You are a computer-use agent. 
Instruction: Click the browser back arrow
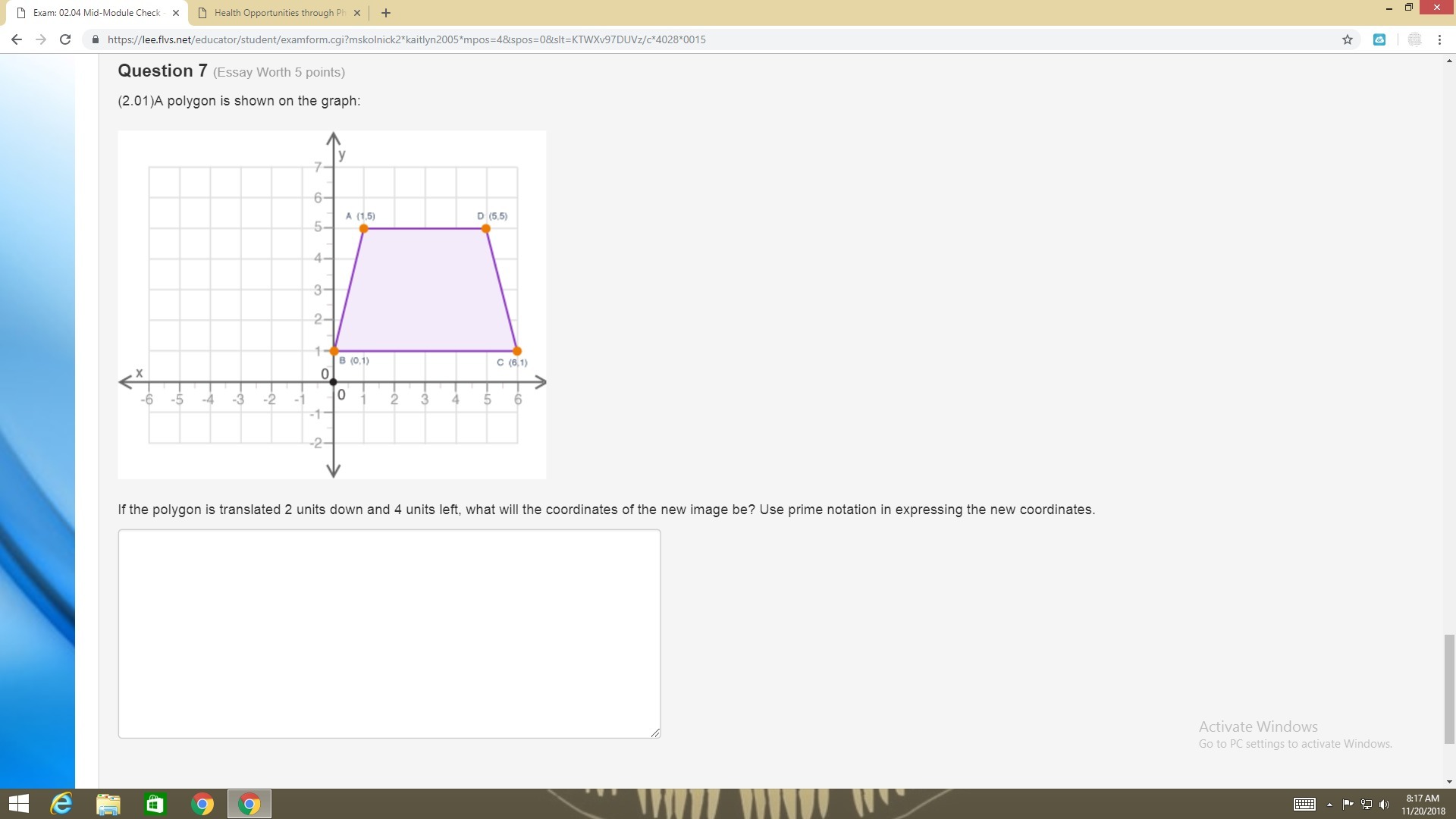tap(17, 39)
